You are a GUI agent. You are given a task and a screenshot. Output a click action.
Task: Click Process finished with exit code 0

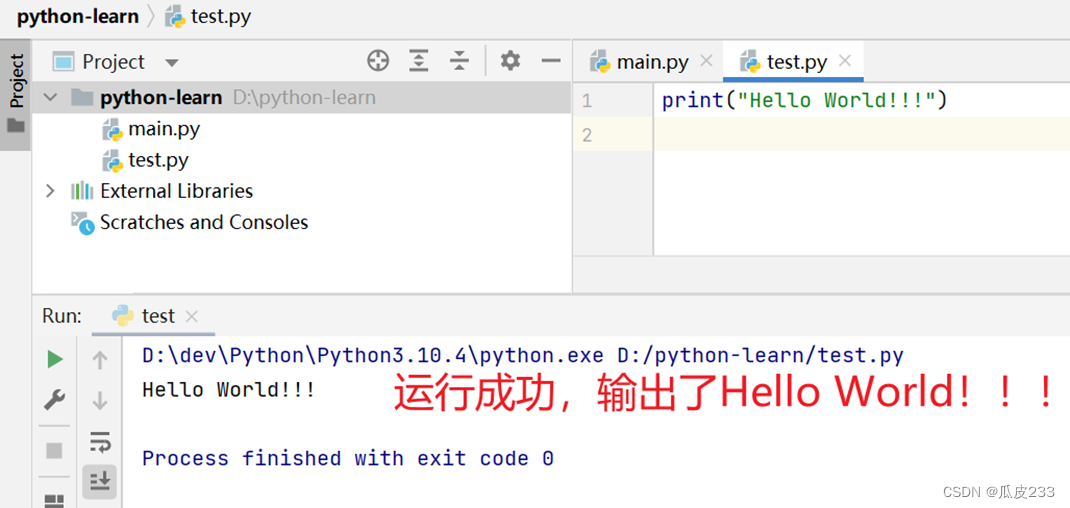pyautogui.click(x=348, y=458)
